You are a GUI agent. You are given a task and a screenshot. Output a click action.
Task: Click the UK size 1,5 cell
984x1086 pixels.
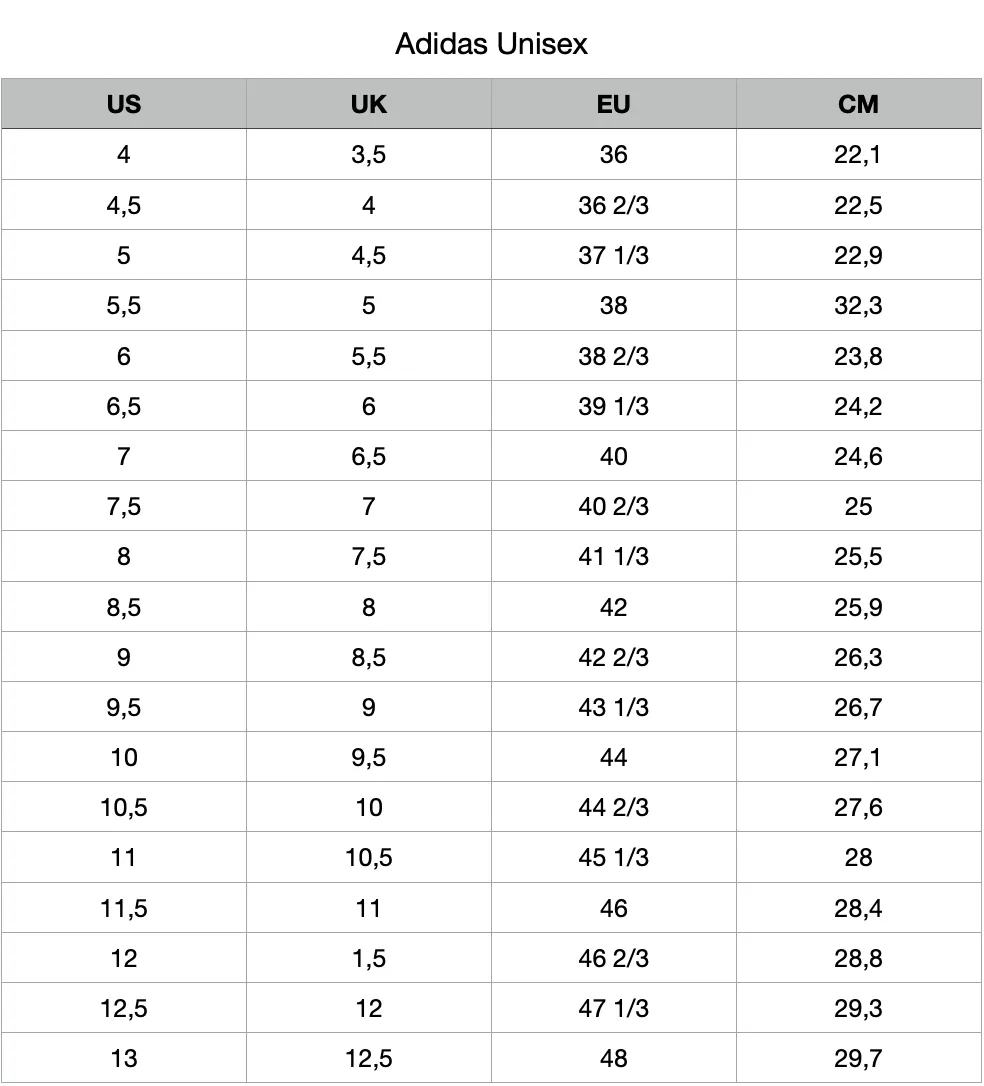tap(368, 958)
